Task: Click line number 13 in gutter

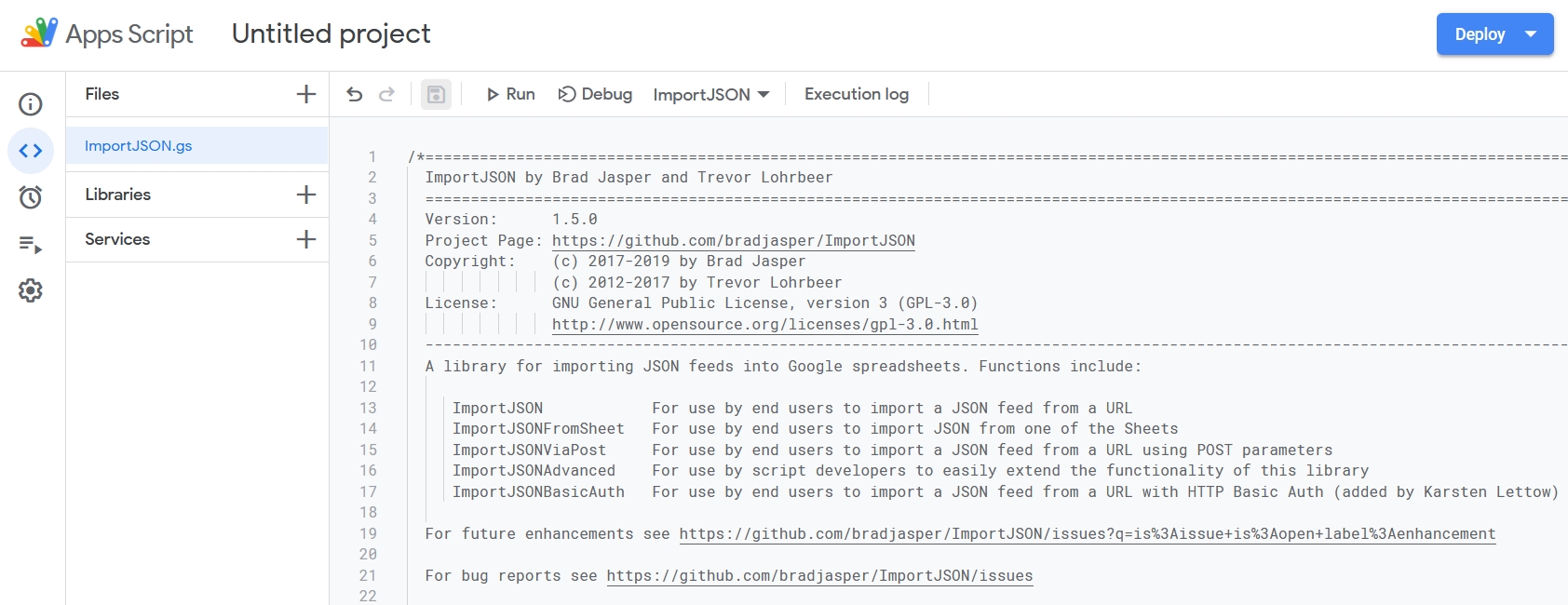Action: point(369,409)
